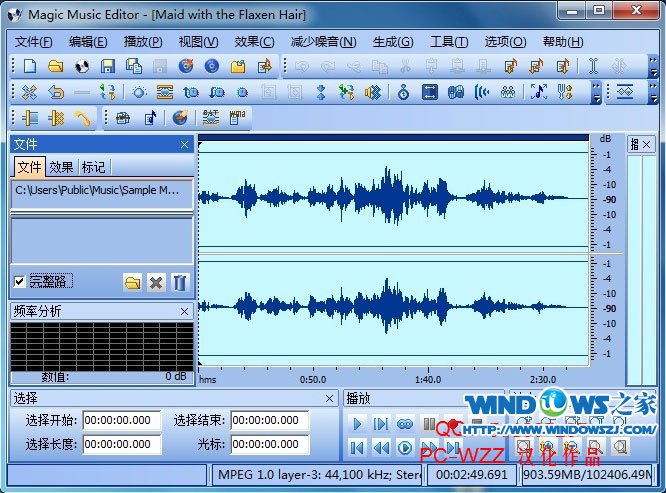Screen dimensions: 666x493
Task: Switch to the 标记 tab in file panel
Action: 93,167
